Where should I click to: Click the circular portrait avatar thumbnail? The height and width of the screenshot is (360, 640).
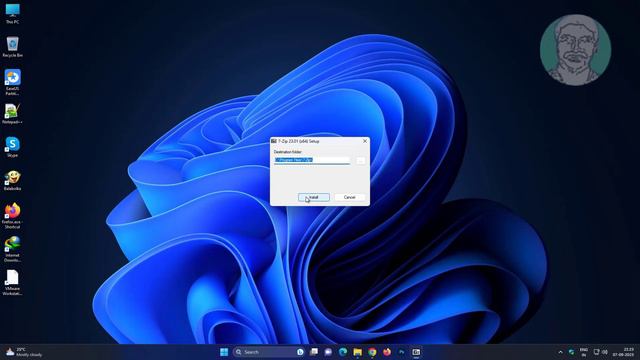(x=575, y=50)
